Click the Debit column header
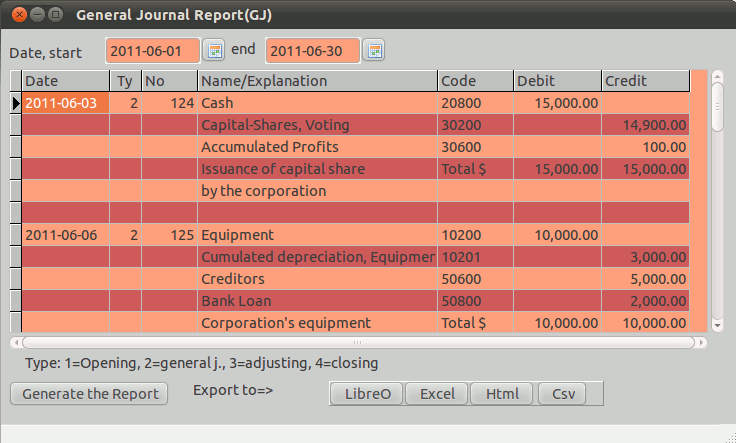This screenshot has width=736, height=443. pos(557,81)
